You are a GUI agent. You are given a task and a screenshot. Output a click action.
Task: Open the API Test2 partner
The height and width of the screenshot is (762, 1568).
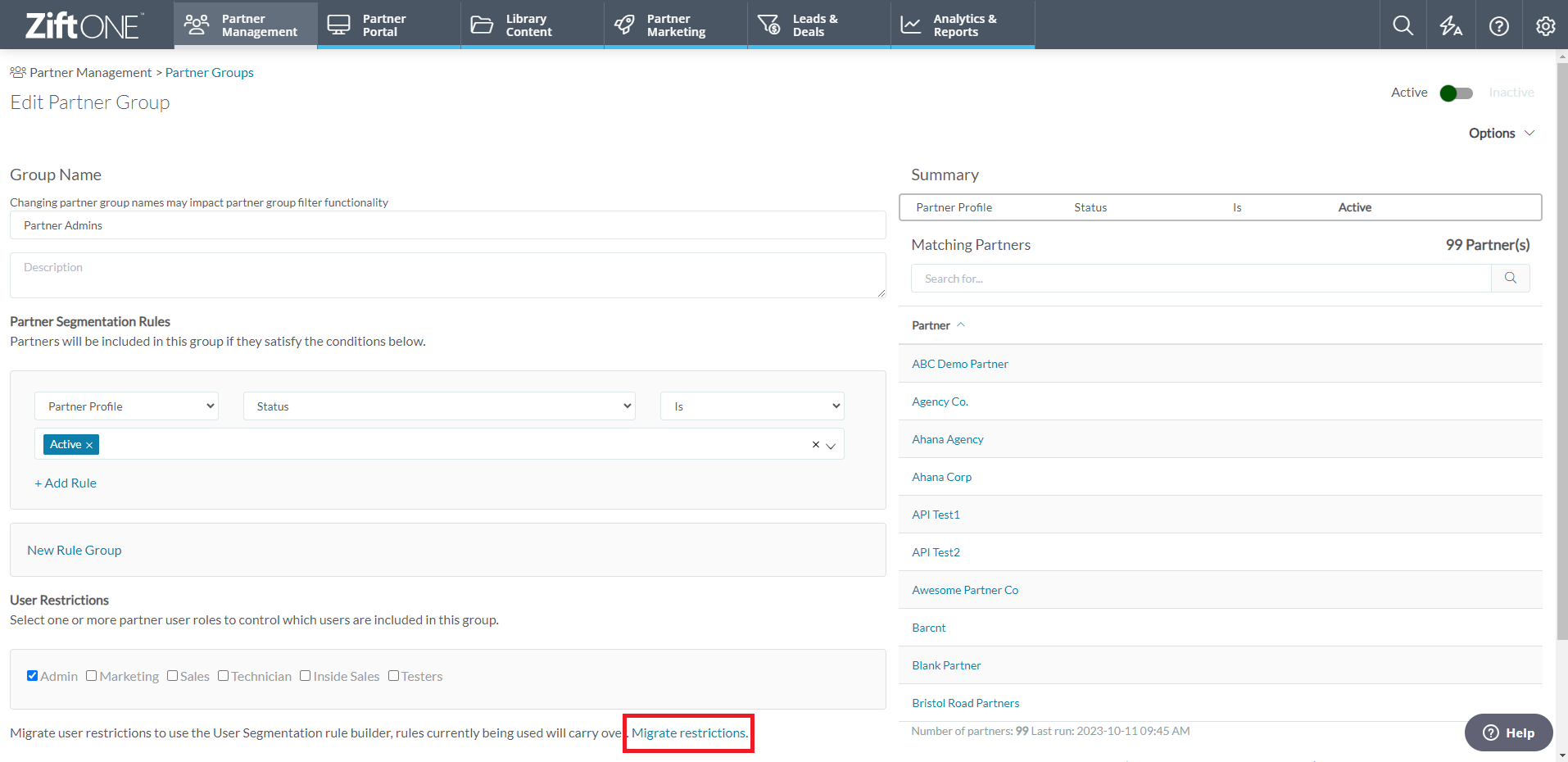click(x=936, y=552)
